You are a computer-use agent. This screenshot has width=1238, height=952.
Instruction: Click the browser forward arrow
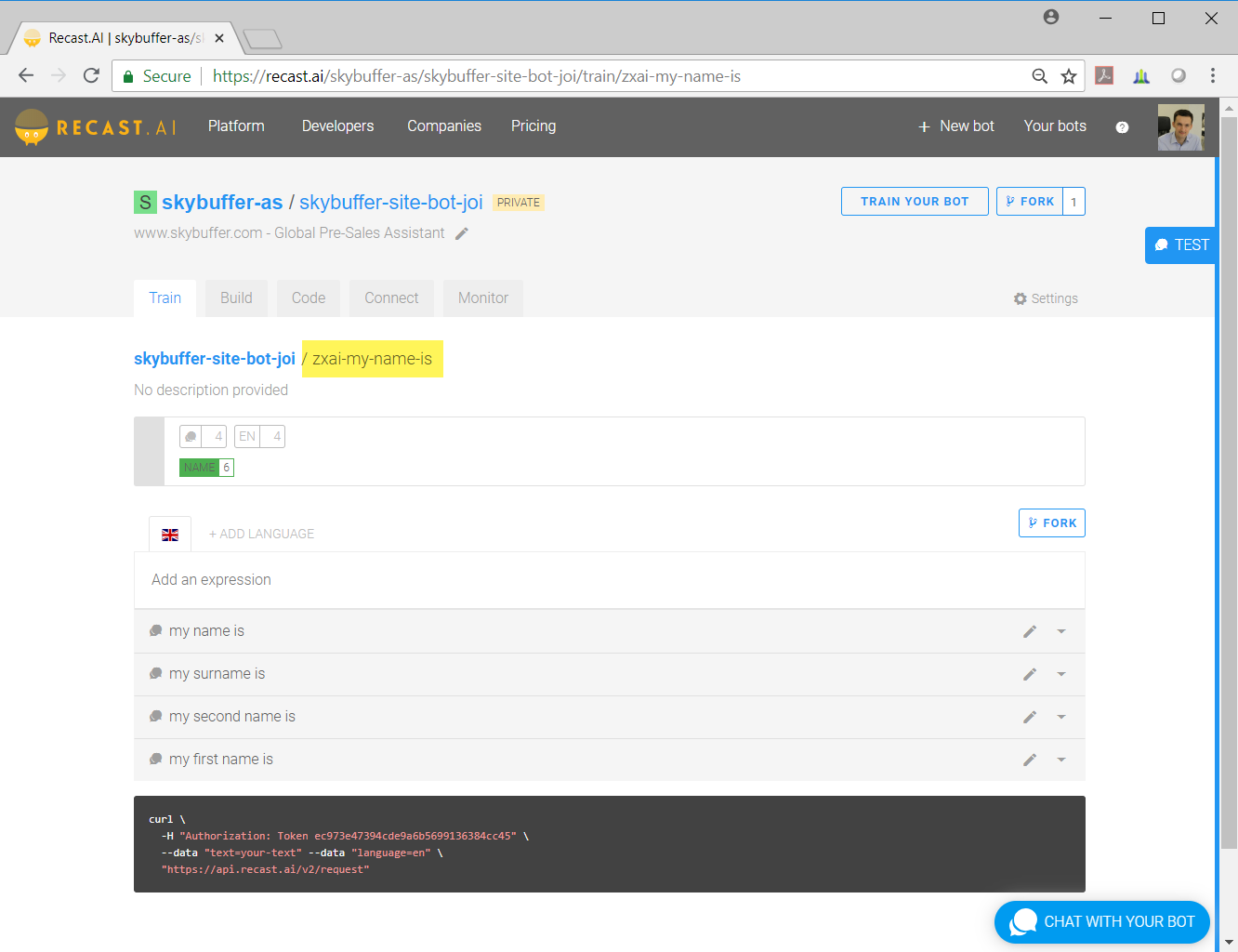click(x=59, y=75)
